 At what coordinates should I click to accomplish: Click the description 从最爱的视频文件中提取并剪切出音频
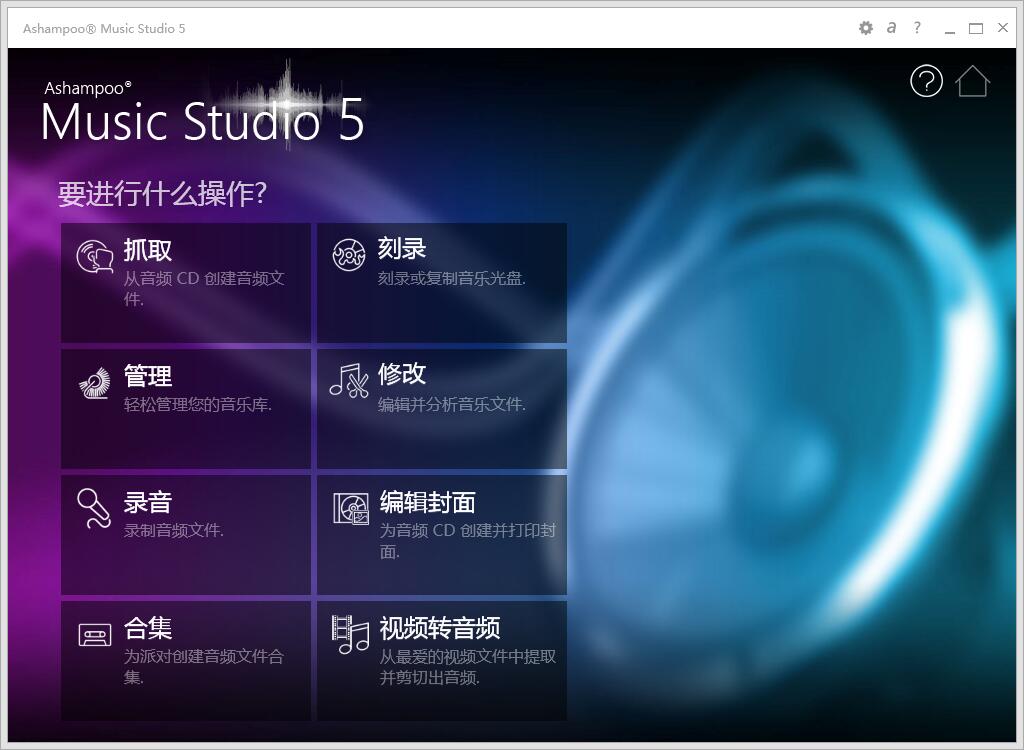[468, 666]
